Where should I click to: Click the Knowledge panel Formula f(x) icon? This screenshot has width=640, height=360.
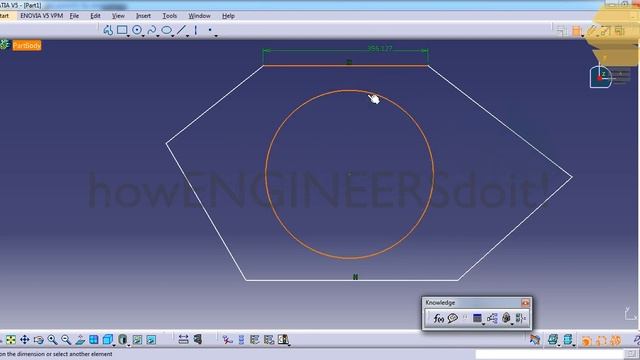(438, 318)
